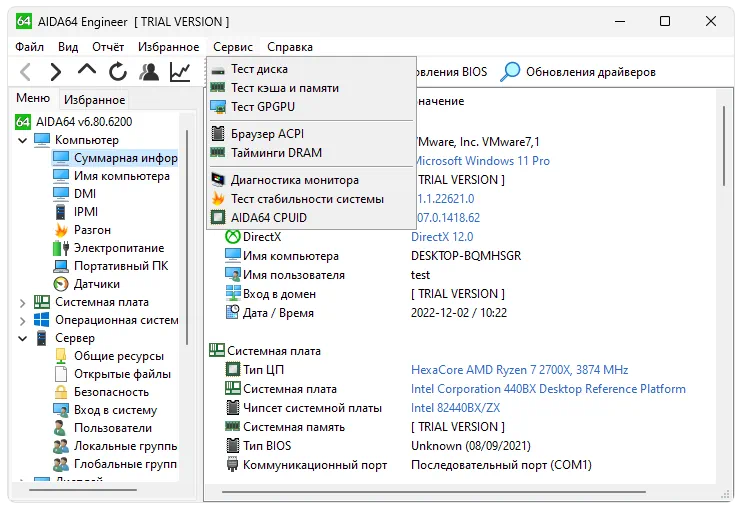Choose Тест стабильности системы menu entry
This screenshot has height=509, width=742.
(311, 199)
